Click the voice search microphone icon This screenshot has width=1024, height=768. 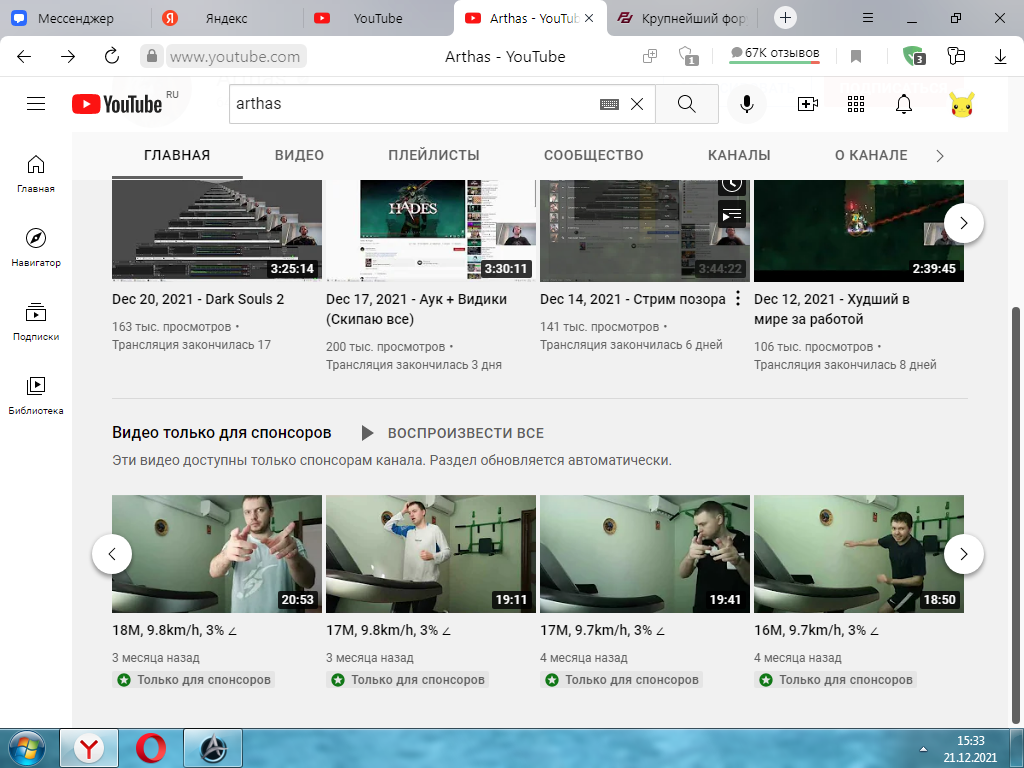[x=746, y=104]
